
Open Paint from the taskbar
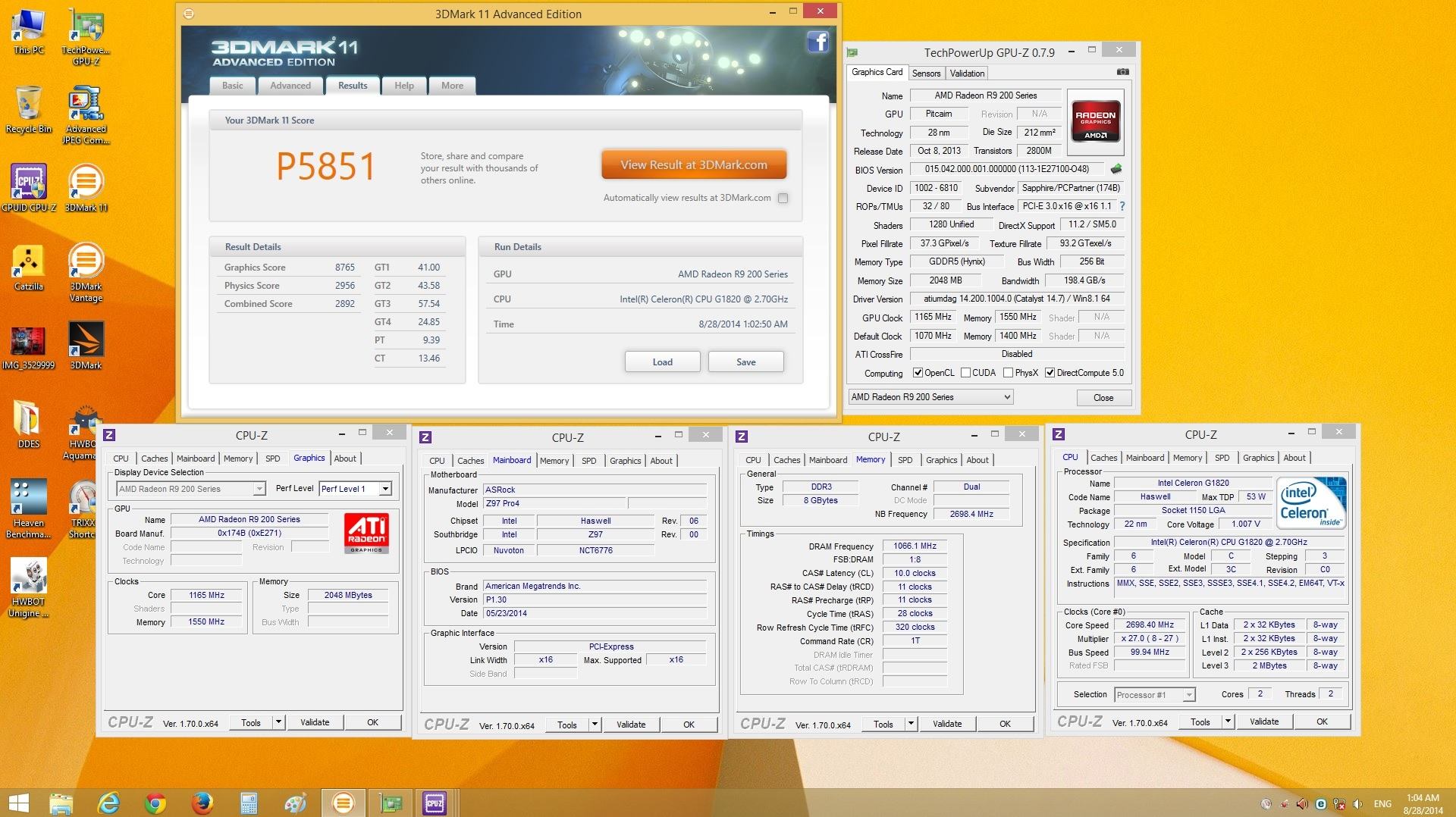point(295,803)
